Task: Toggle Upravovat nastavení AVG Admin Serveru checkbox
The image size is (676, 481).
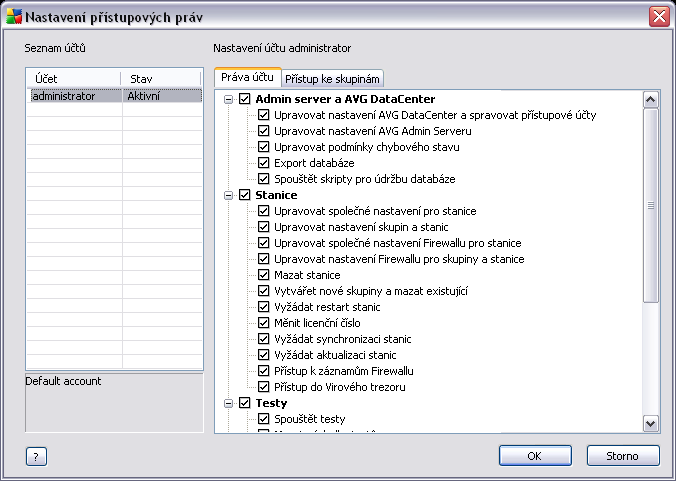Action: [263, 131]
